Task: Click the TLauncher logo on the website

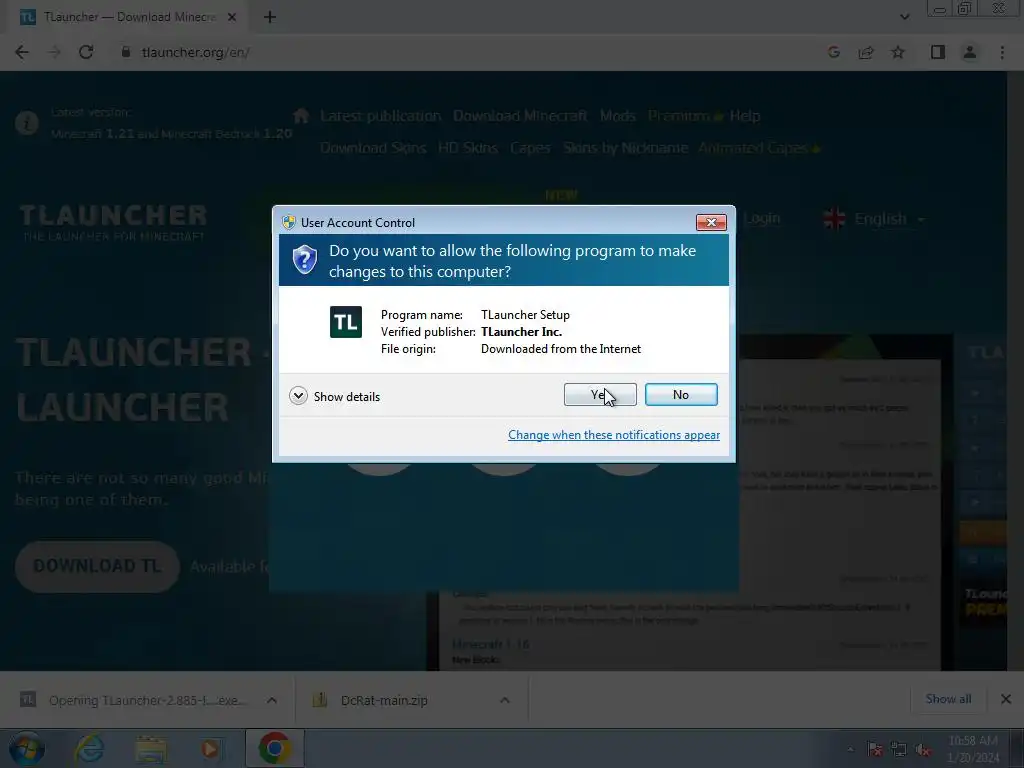Action: [x=113, y=222]
